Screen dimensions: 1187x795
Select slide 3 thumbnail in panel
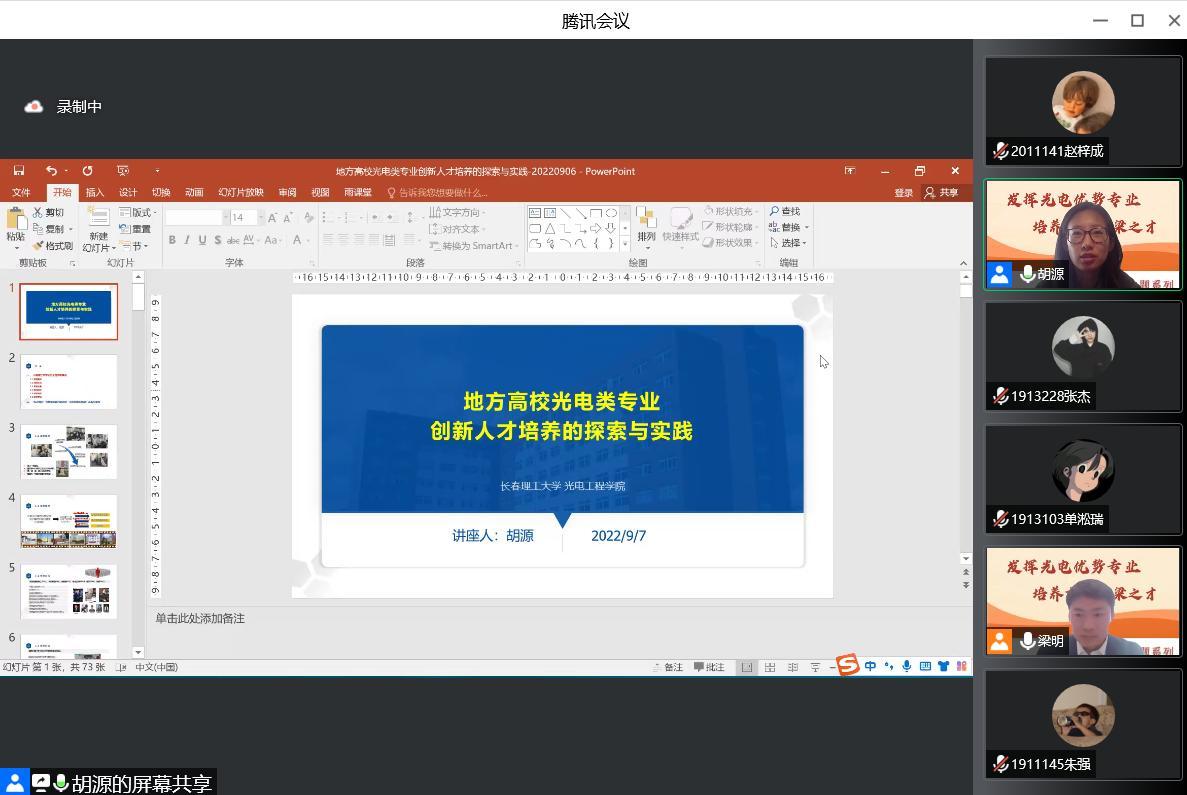click(x=69, y=451)
